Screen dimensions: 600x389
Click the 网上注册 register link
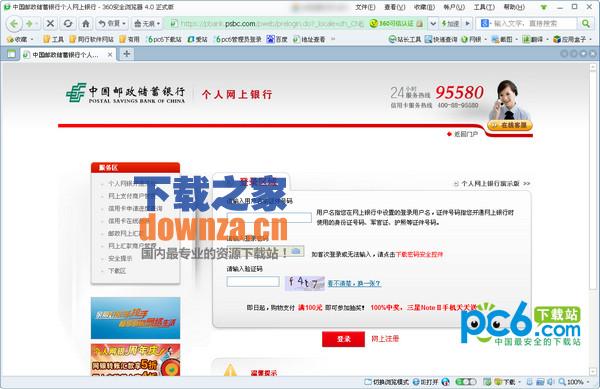pyautogui.click(x=385, y=339)
